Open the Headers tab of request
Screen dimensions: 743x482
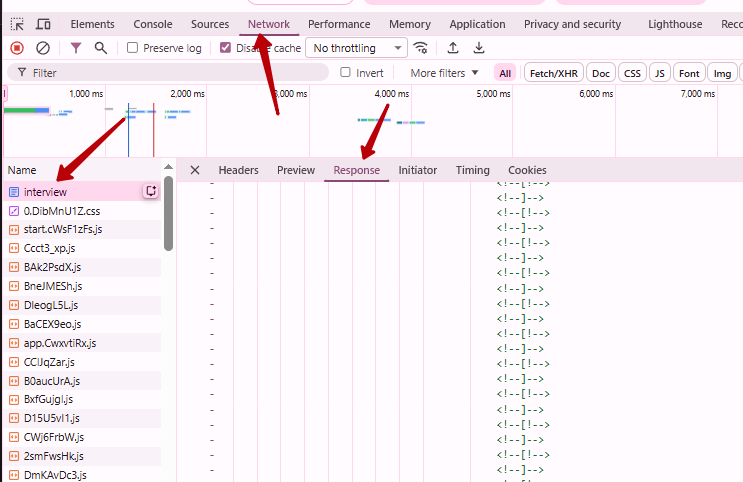(x=238, y=170)
